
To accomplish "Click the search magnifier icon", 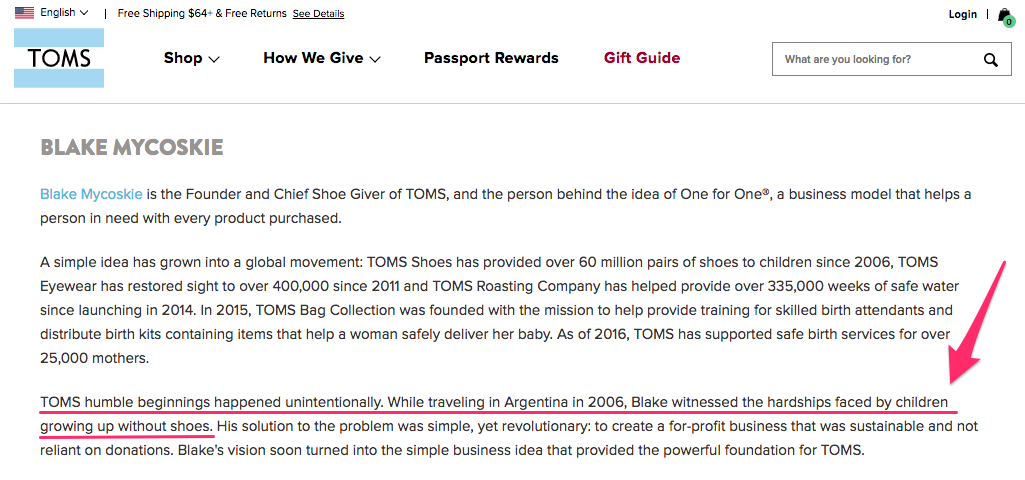I will pos(991,60).
